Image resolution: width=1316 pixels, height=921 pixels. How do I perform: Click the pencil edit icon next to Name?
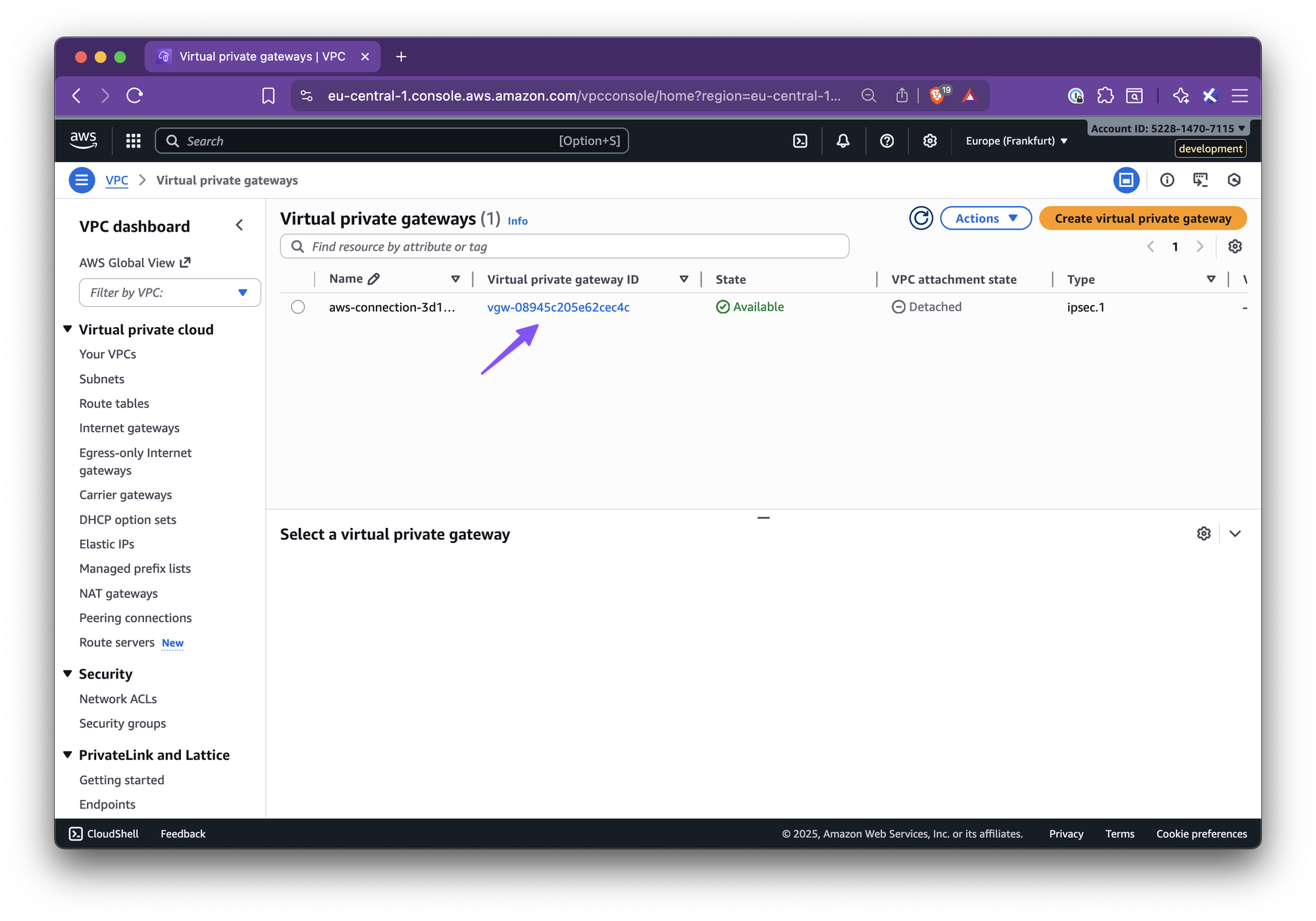(x=374, y=279)
